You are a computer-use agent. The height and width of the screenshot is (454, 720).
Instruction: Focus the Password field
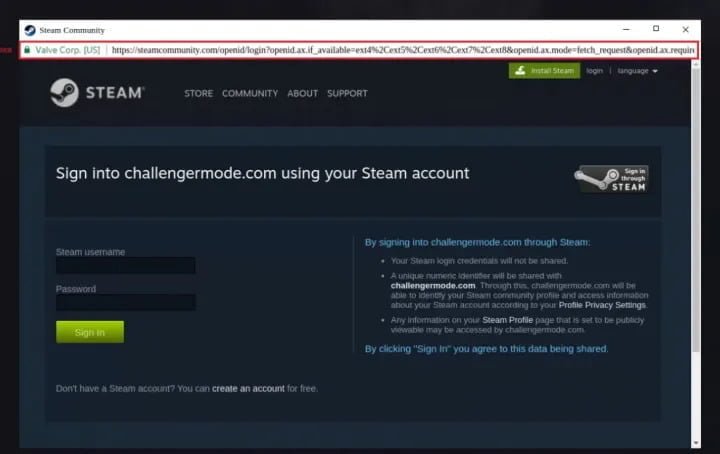pyautogui.click(x=125, y=302)
